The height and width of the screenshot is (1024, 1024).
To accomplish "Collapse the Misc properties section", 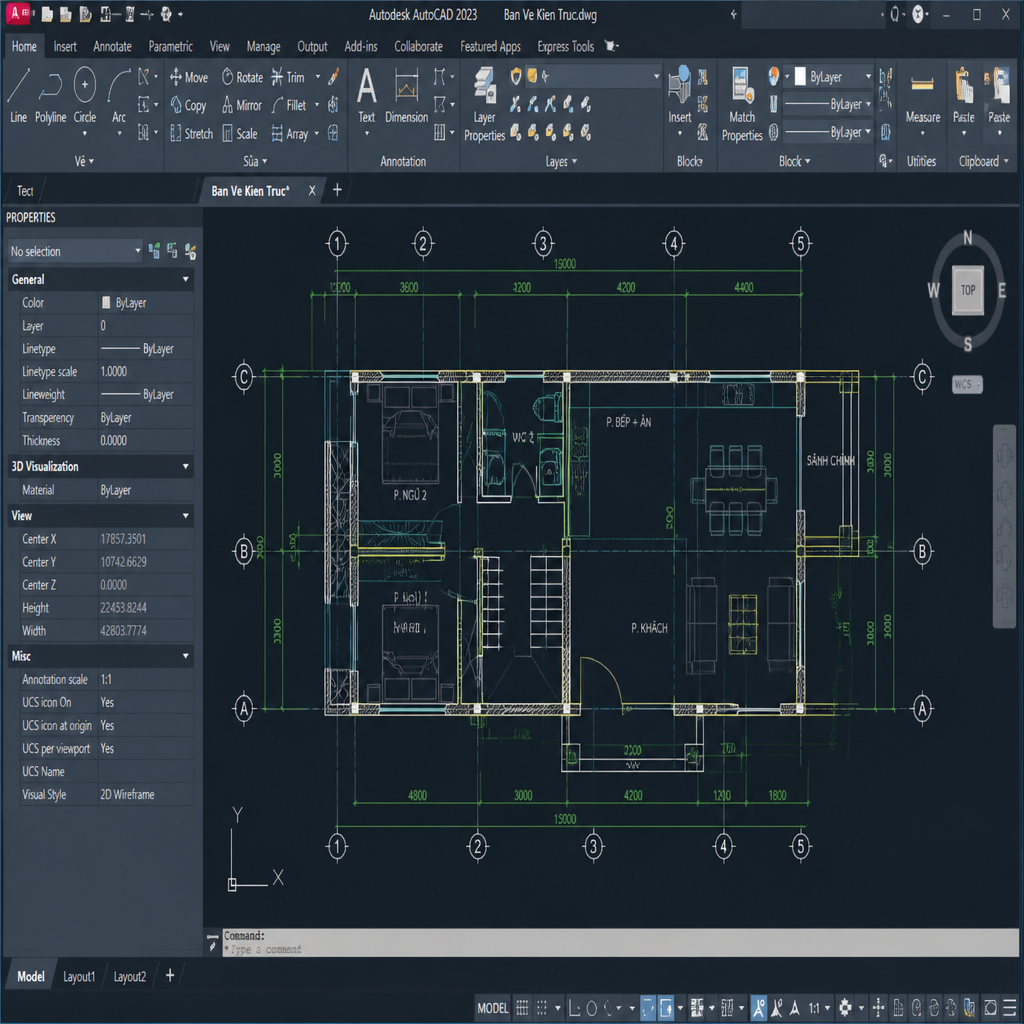I will click(x=185, y=656).
